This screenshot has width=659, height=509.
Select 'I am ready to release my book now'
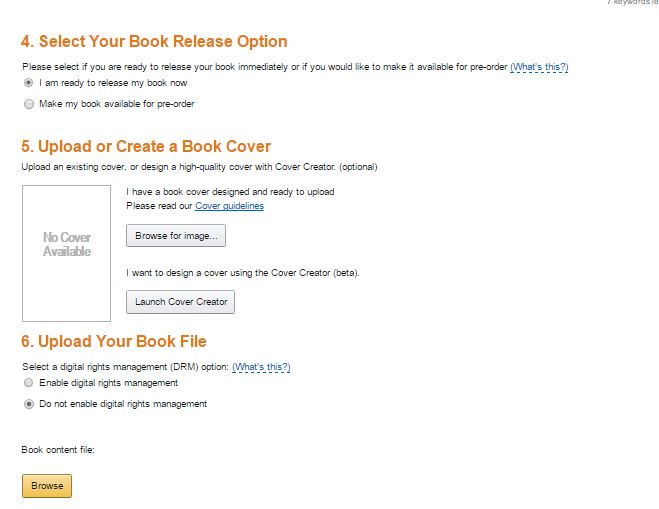29,83
